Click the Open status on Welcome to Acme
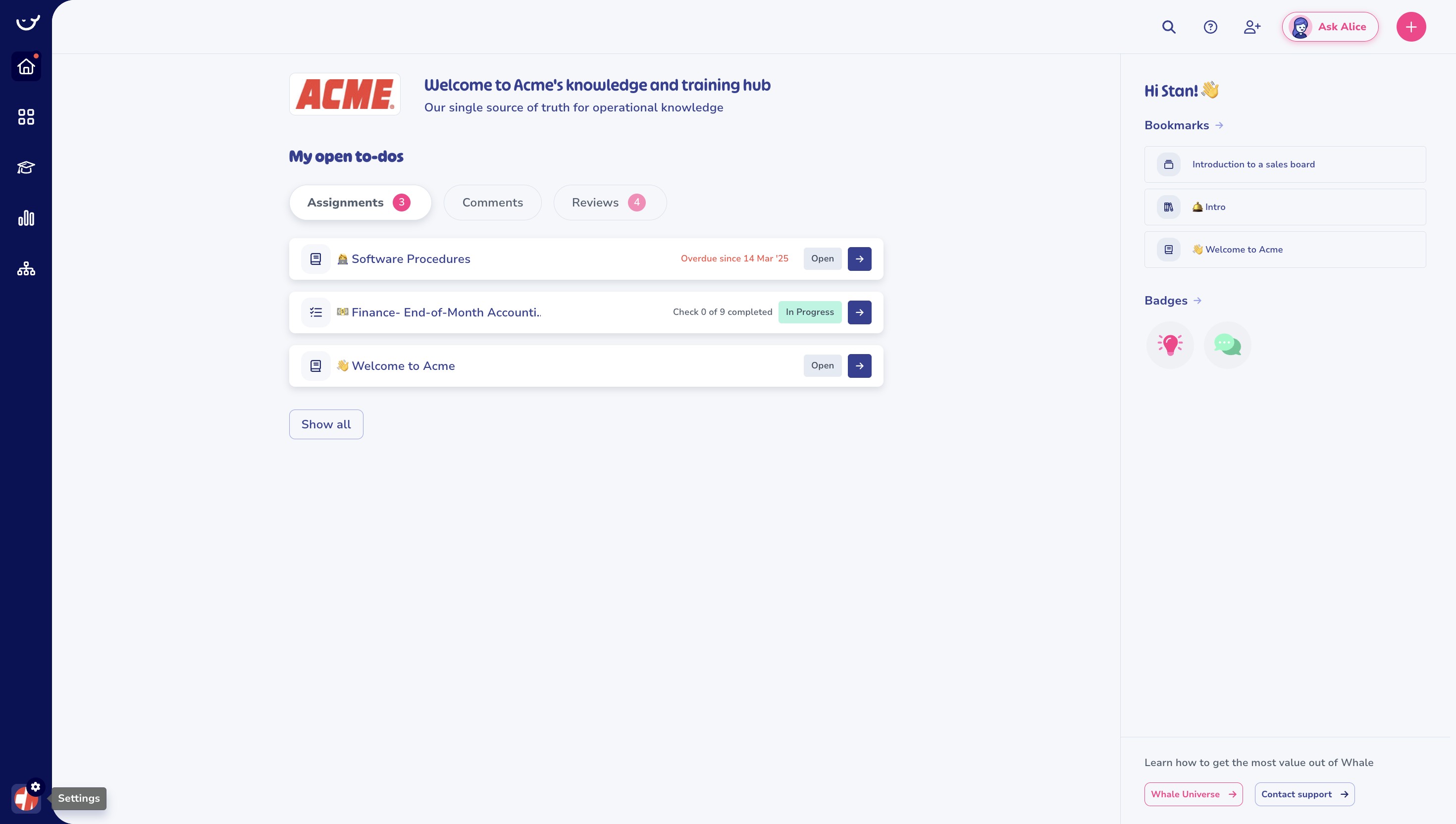 coord(822,365)
